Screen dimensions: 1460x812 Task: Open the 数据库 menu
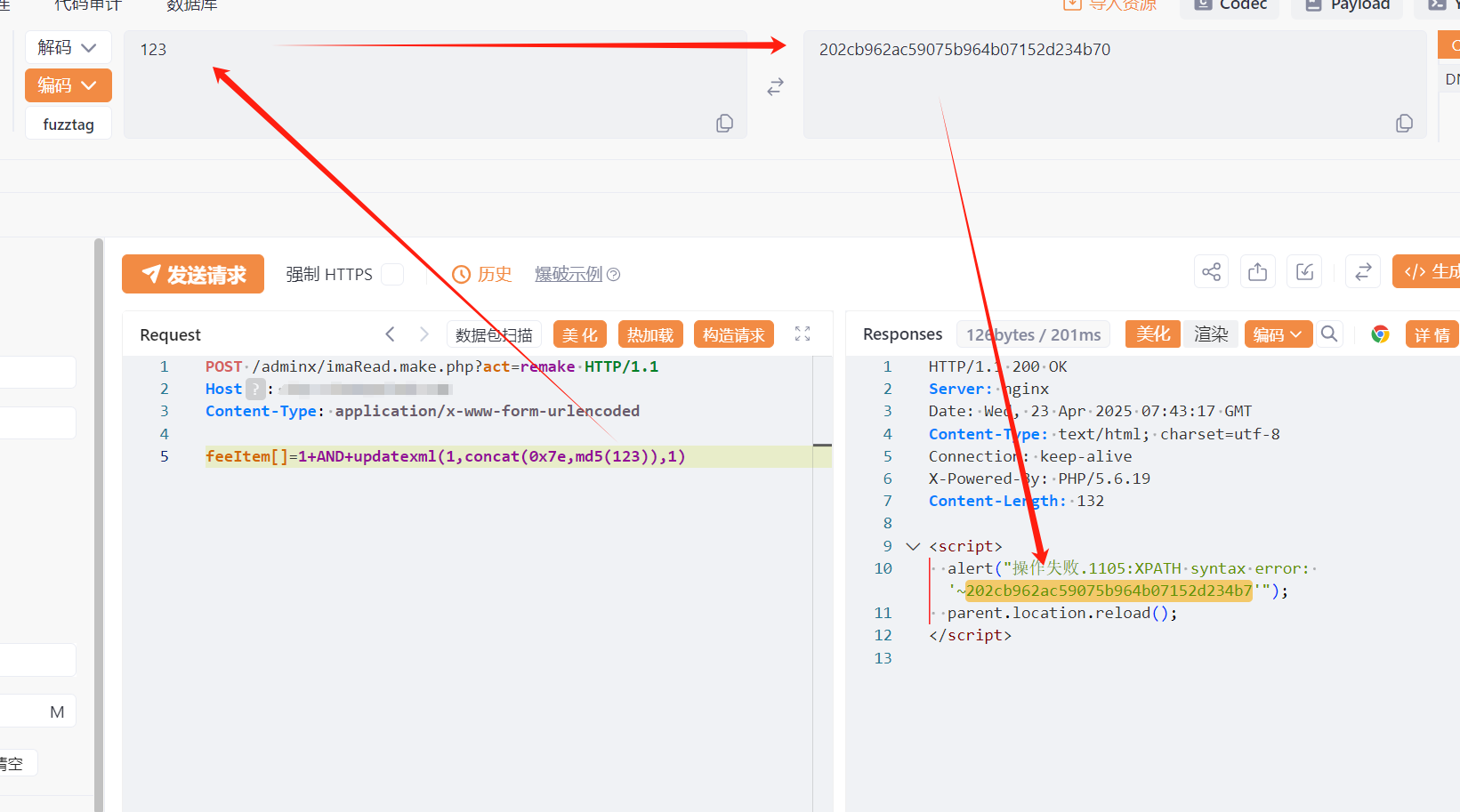click(x=192, y=5)
